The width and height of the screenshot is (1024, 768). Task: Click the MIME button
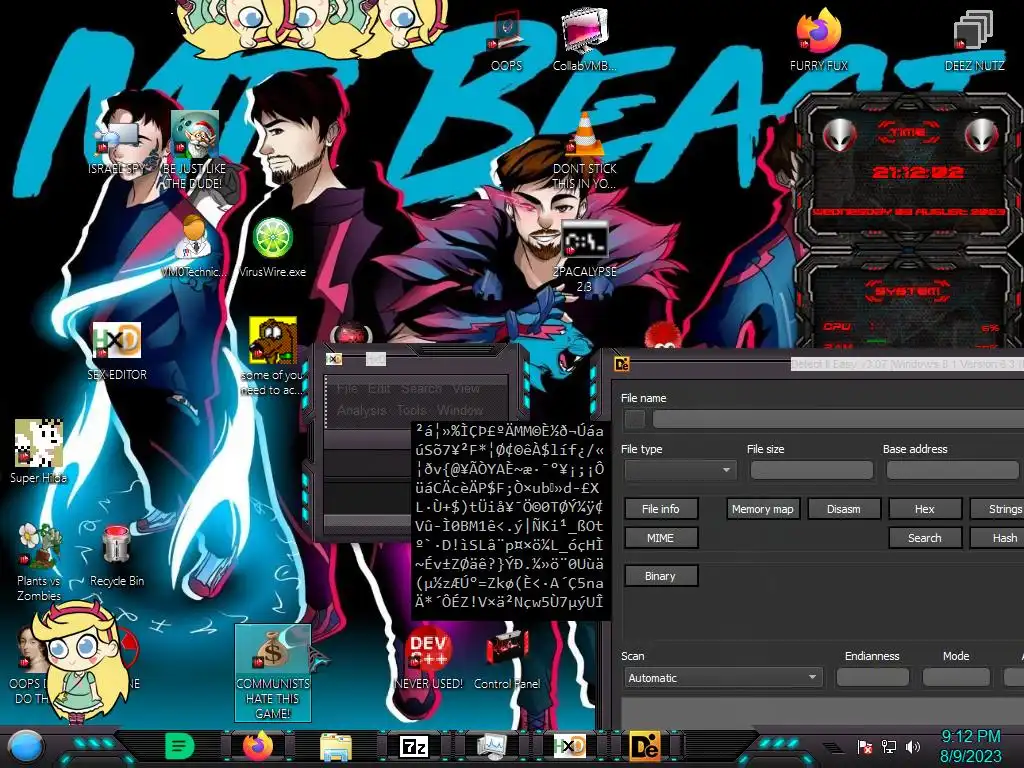(661, 538)
